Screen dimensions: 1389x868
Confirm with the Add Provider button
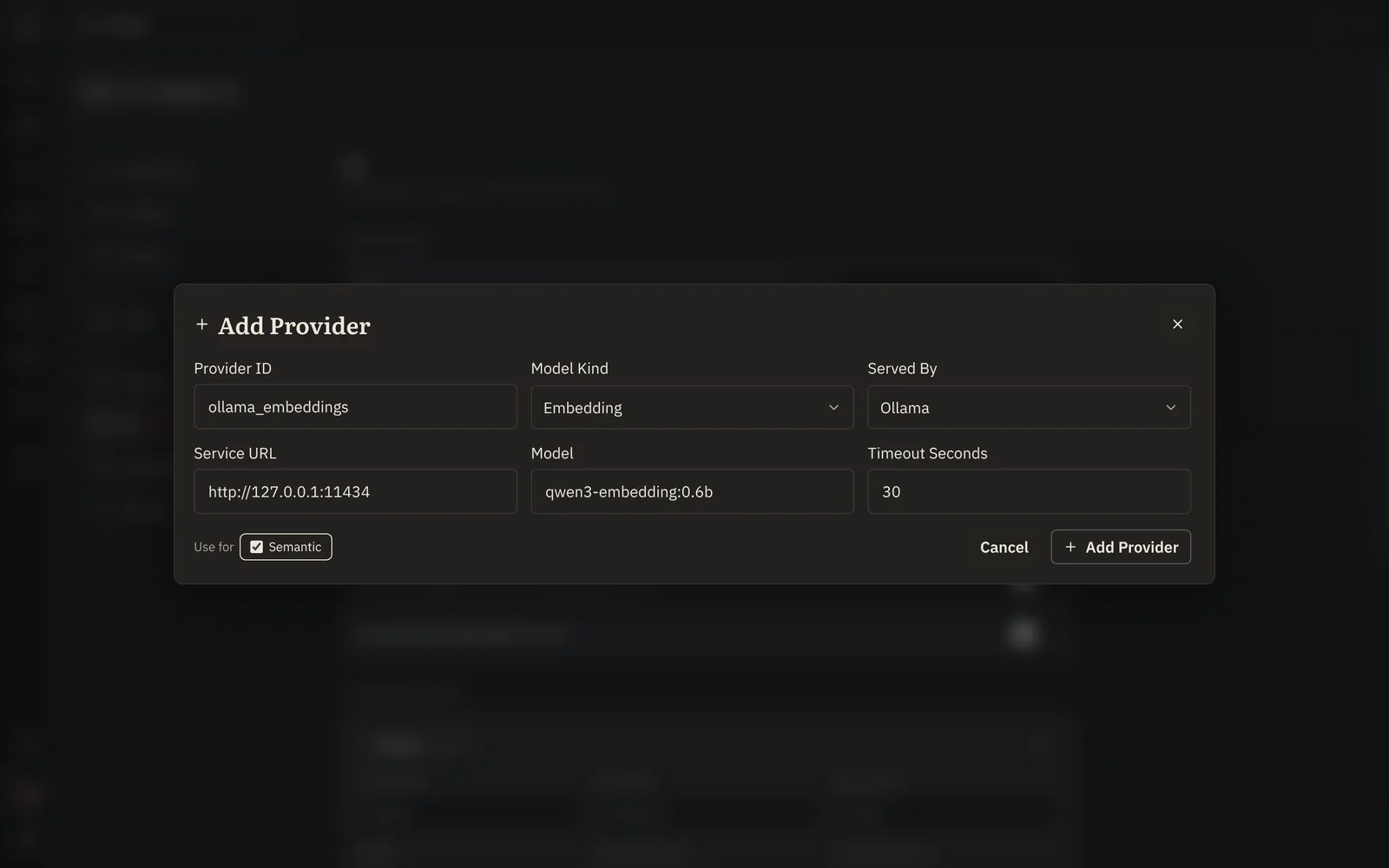tap(1121, 547)
